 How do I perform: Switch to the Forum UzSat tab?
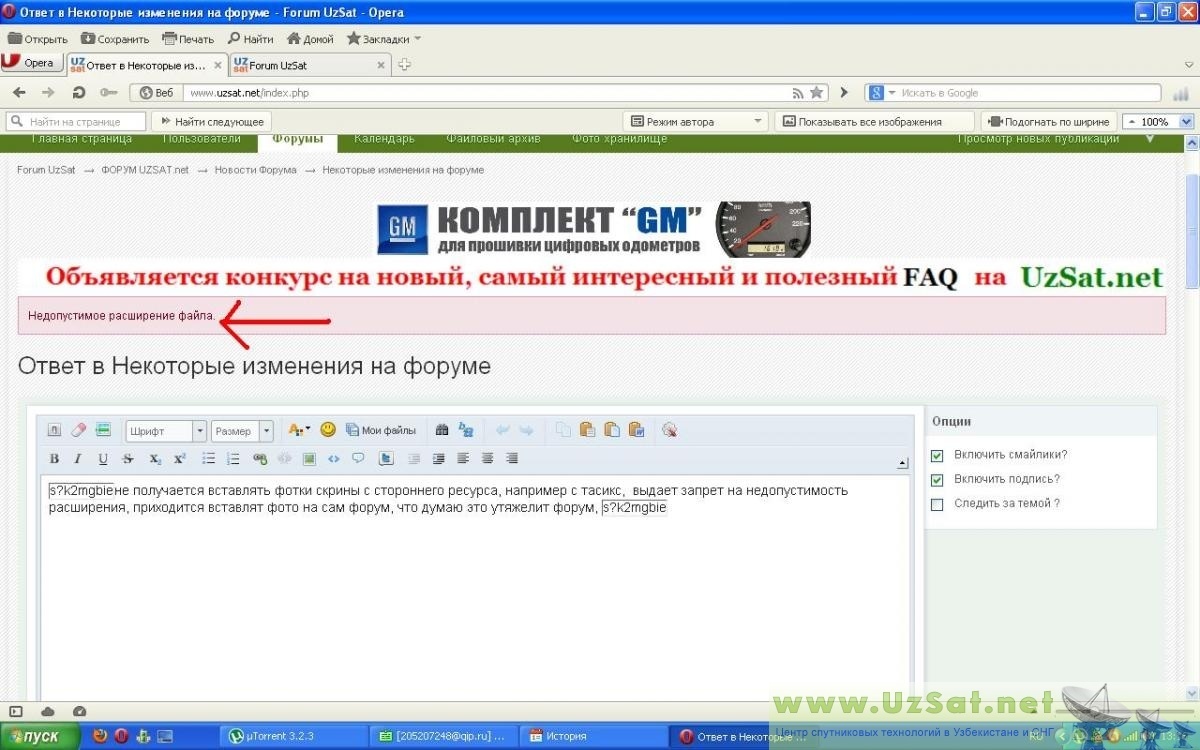309,65
